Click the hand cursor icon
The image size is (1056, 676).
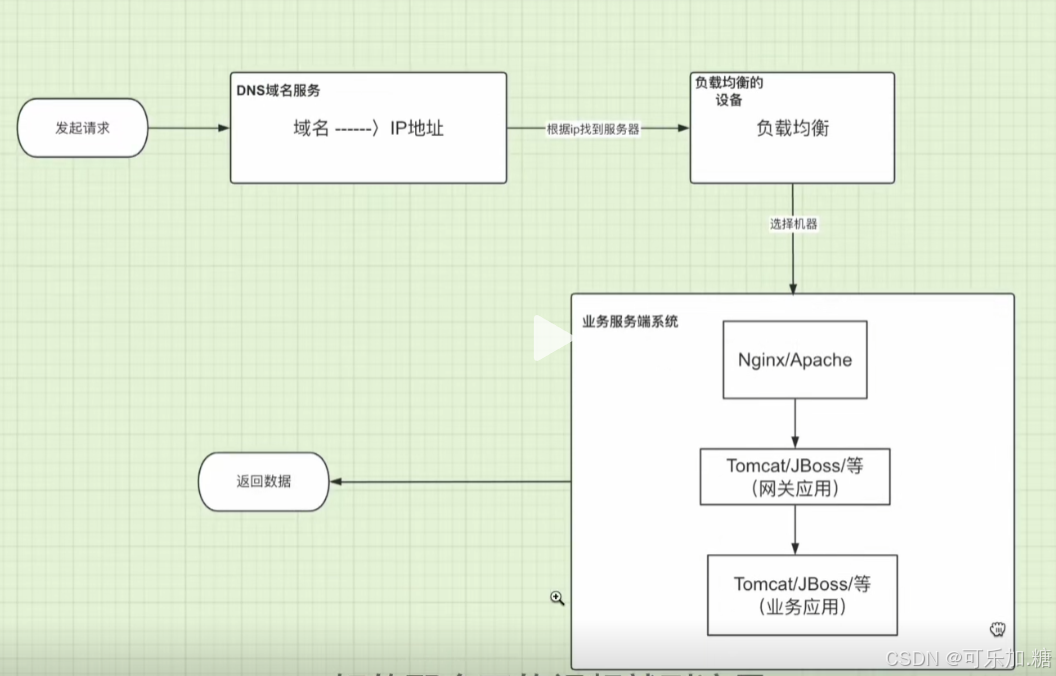pyautogui.click(x=997, y=630)
